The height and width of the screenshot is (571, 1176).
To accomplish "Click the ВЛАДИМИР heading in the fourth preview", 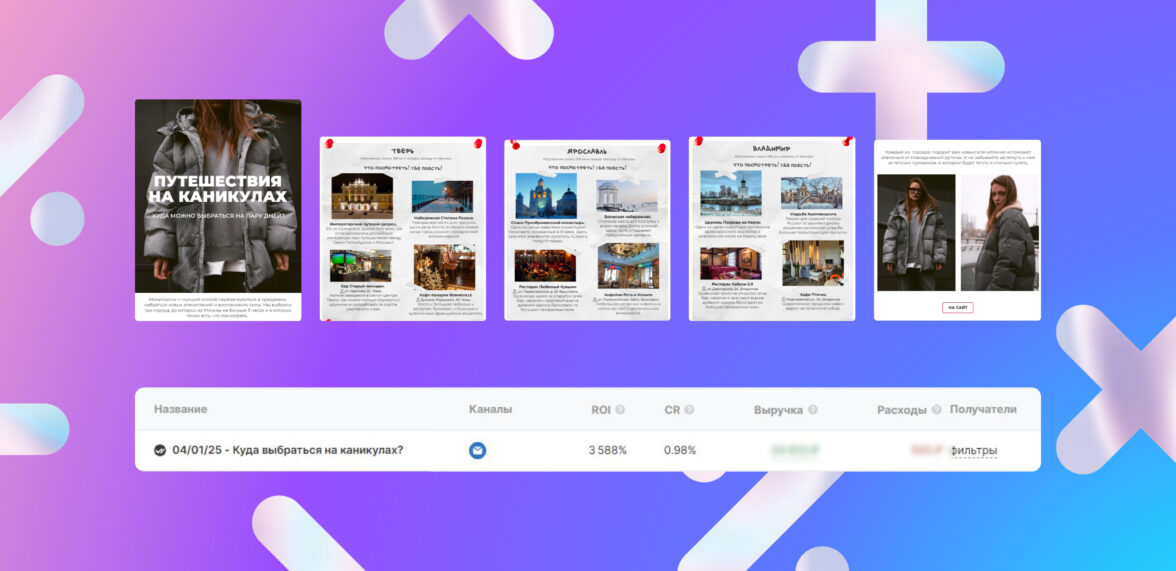I will [x=772, y=149].
